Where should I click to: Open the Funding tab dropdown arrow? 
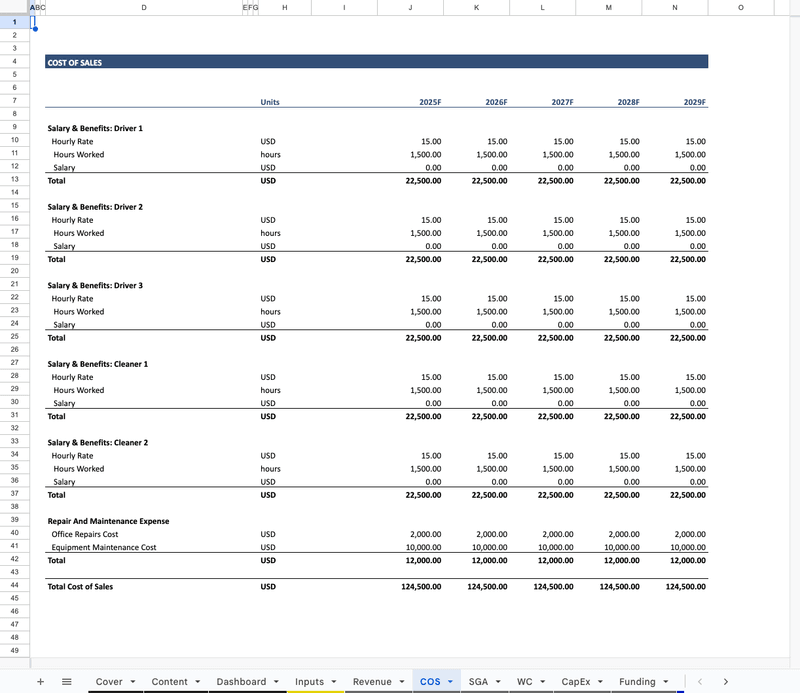665,682
